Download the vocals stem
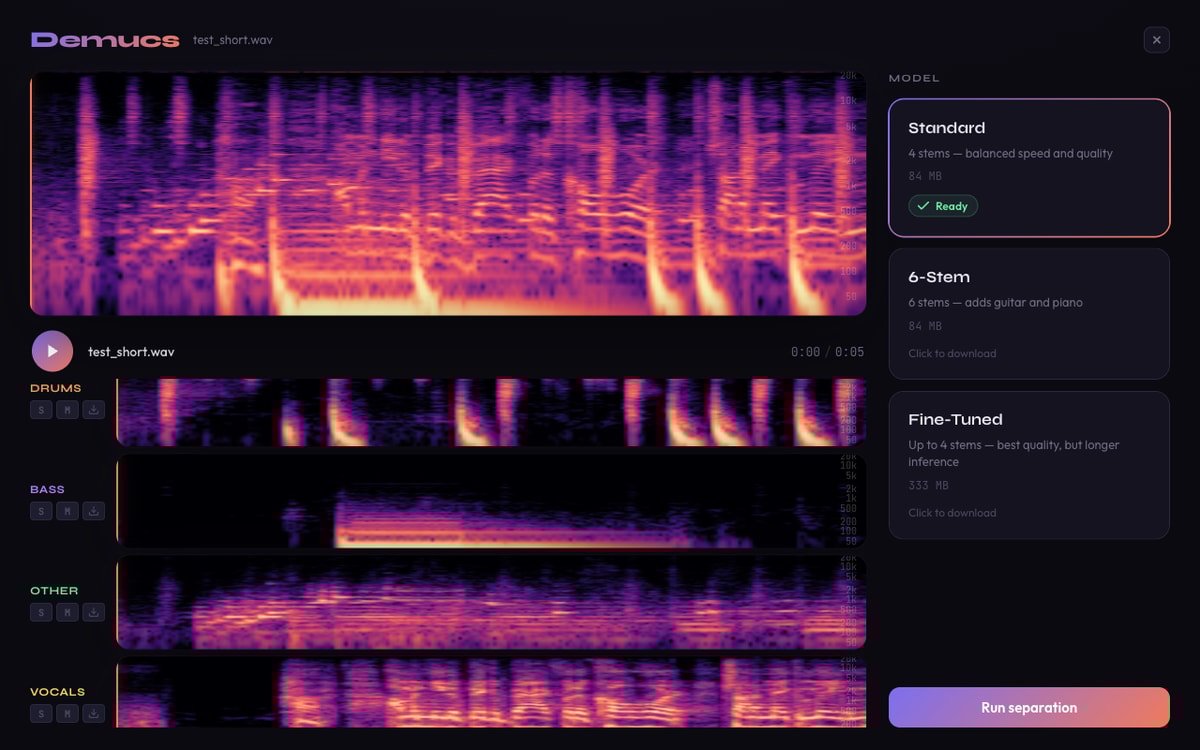1200x750 pixels. click(93, 713)
